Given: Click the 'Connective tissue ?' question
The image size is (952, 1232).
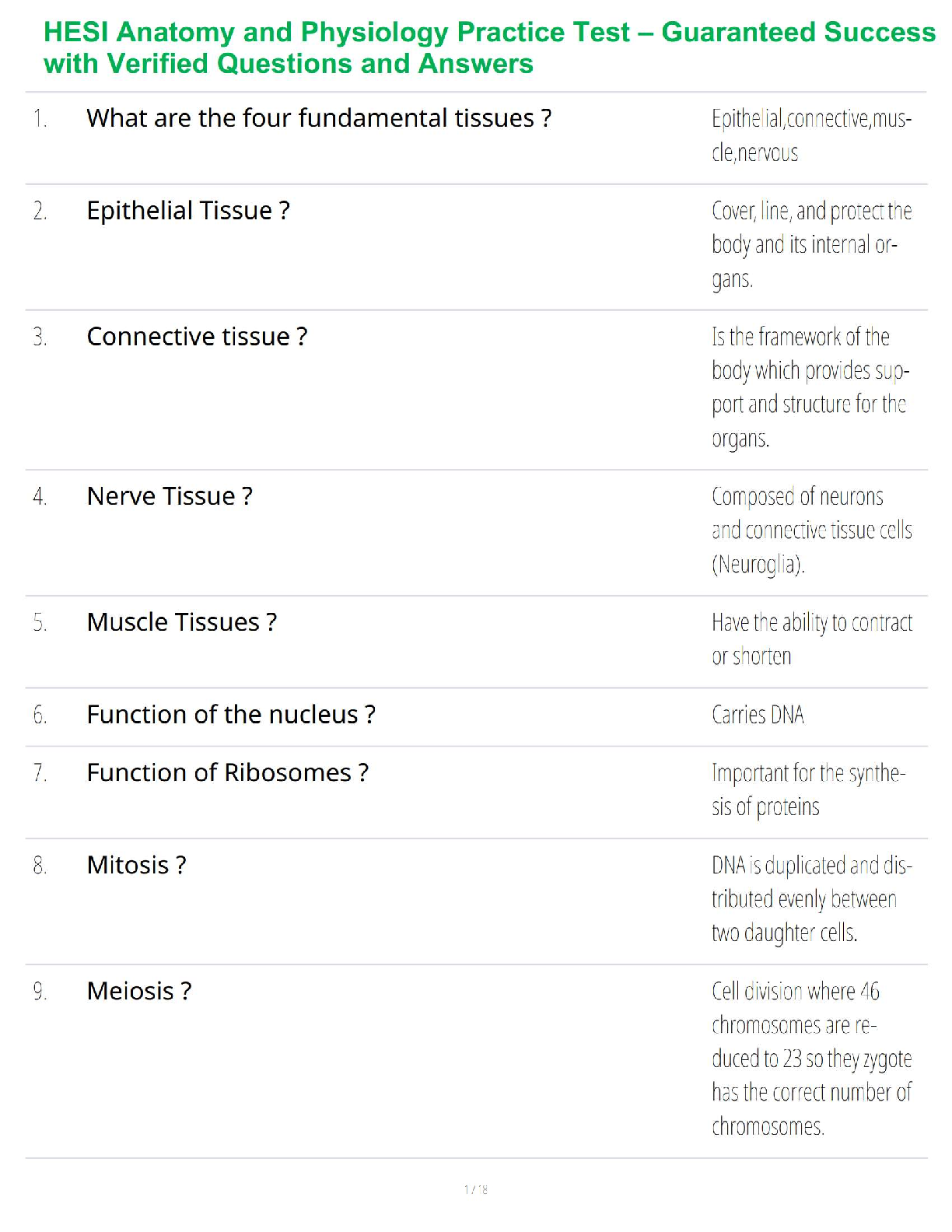Looking at the screenshot, I should click(197, 337).
